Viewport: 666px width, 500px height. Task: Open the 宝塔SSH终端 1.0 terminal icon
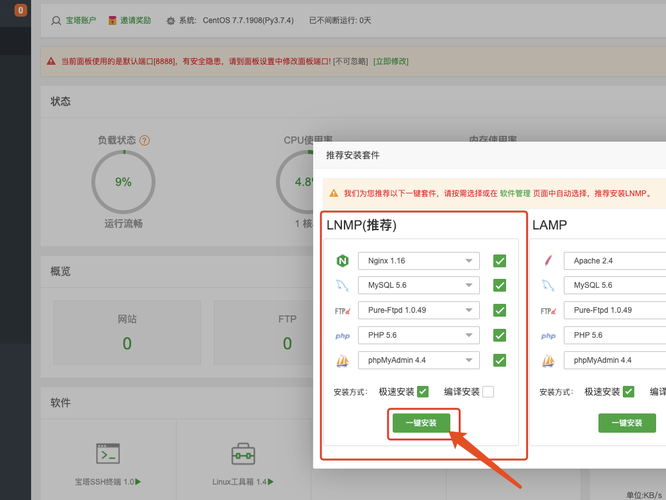(108, 454)
